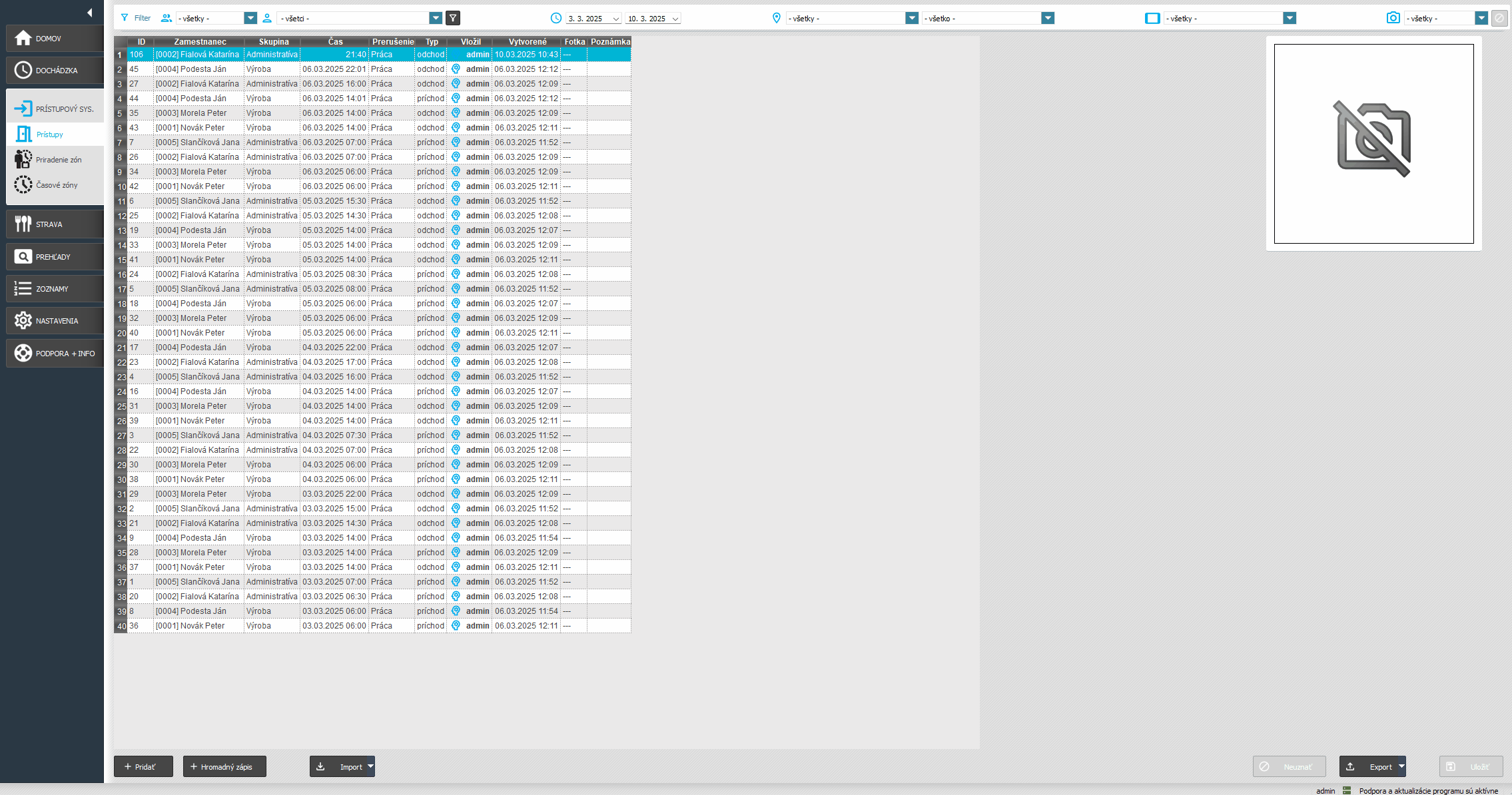Click the Hromadný zápis button

[x=224, y=766]
